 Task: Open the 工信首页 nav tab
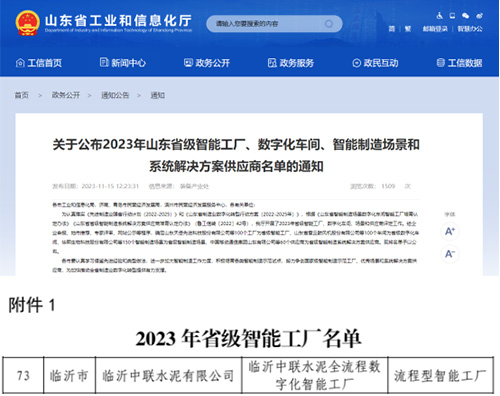[39, 63]
